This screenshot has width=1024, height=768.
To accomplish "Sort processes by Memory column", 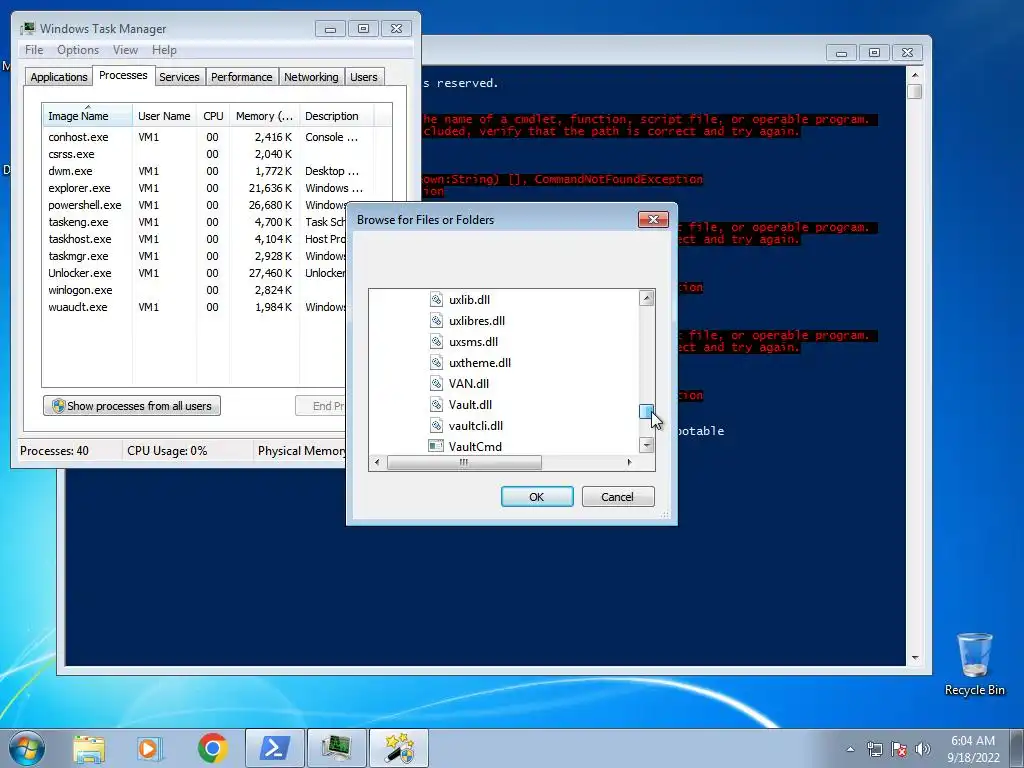I will point(264,116).
